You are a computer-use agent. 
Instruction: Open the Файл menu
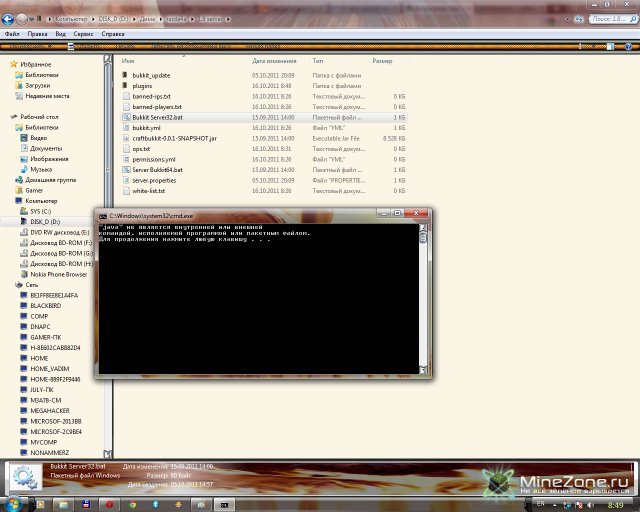tap(12, 34)
